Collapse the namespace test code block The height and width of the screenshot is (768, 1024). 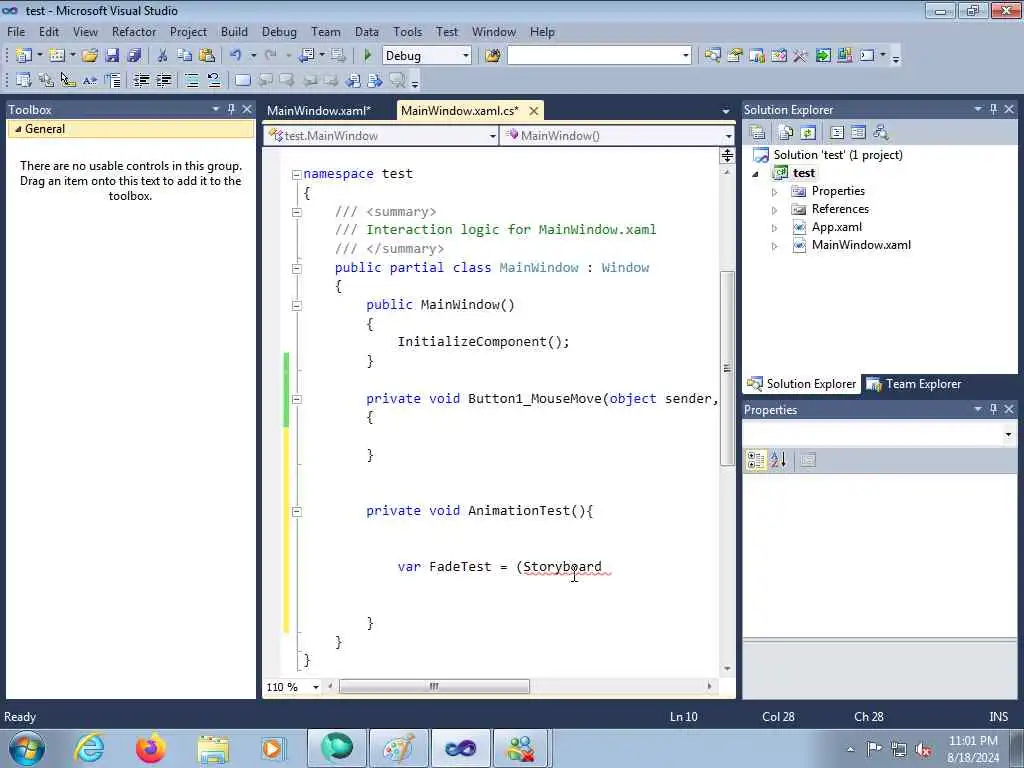[x=296, y=174]
